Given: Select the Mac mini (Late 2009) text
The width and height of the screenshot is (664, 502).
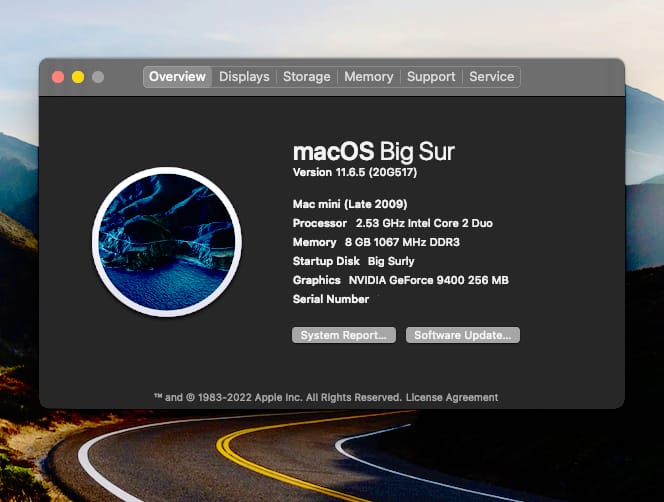Looking at the screenshot, I should coord(350,204).
